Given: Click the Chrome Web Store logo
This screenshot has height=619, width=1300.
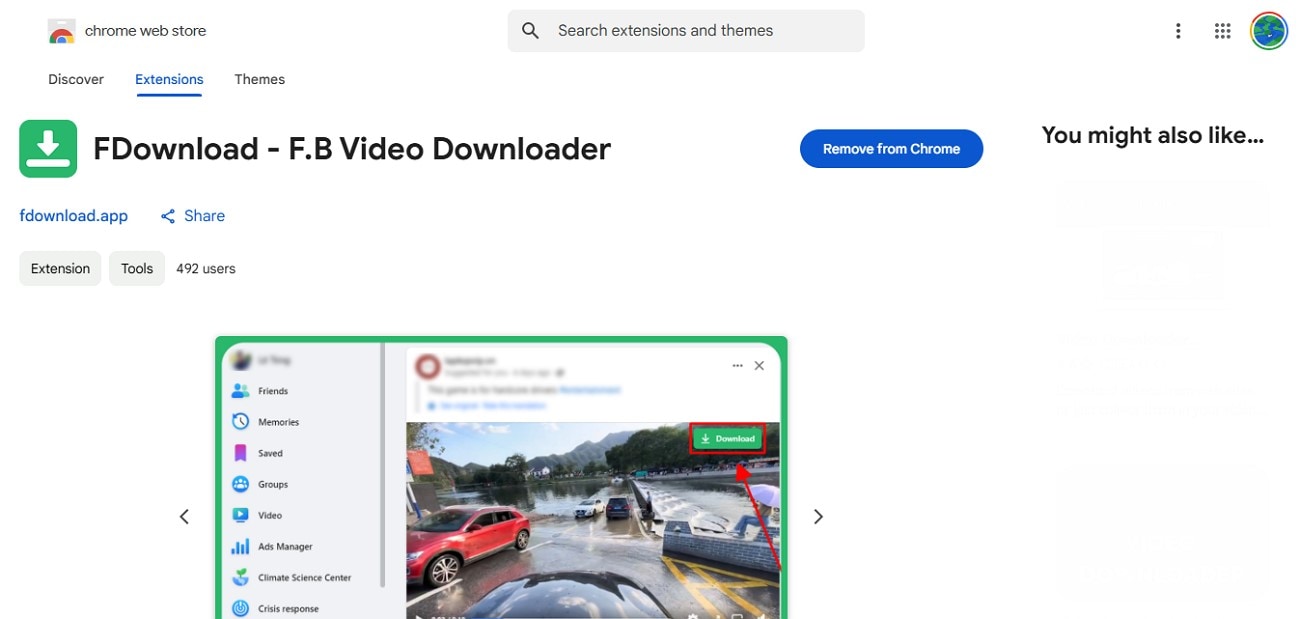Looking at the screenshot, I should click(62, 31).
